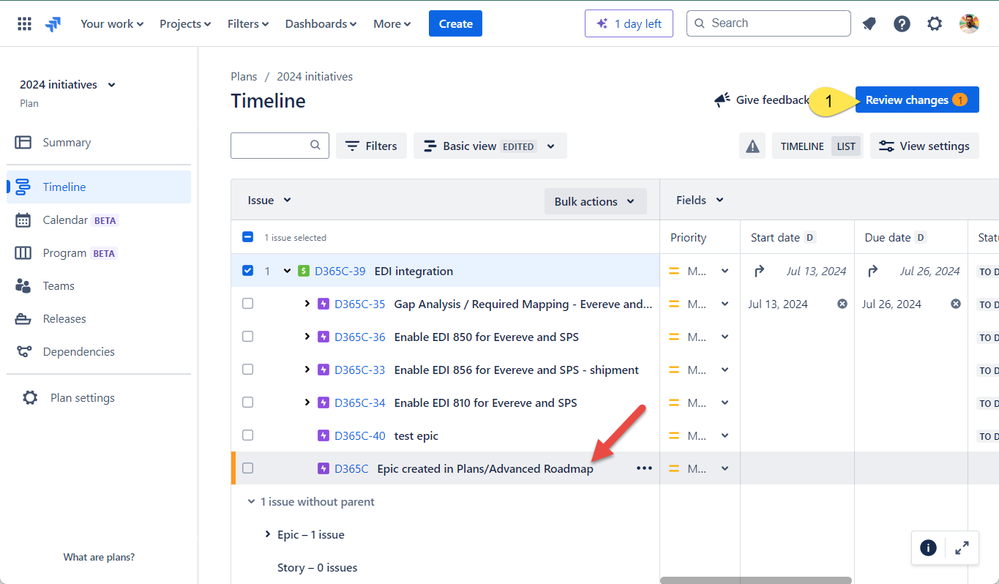Open Teams in the sidebar
999x584 pixels.
[x=99, y=286]
